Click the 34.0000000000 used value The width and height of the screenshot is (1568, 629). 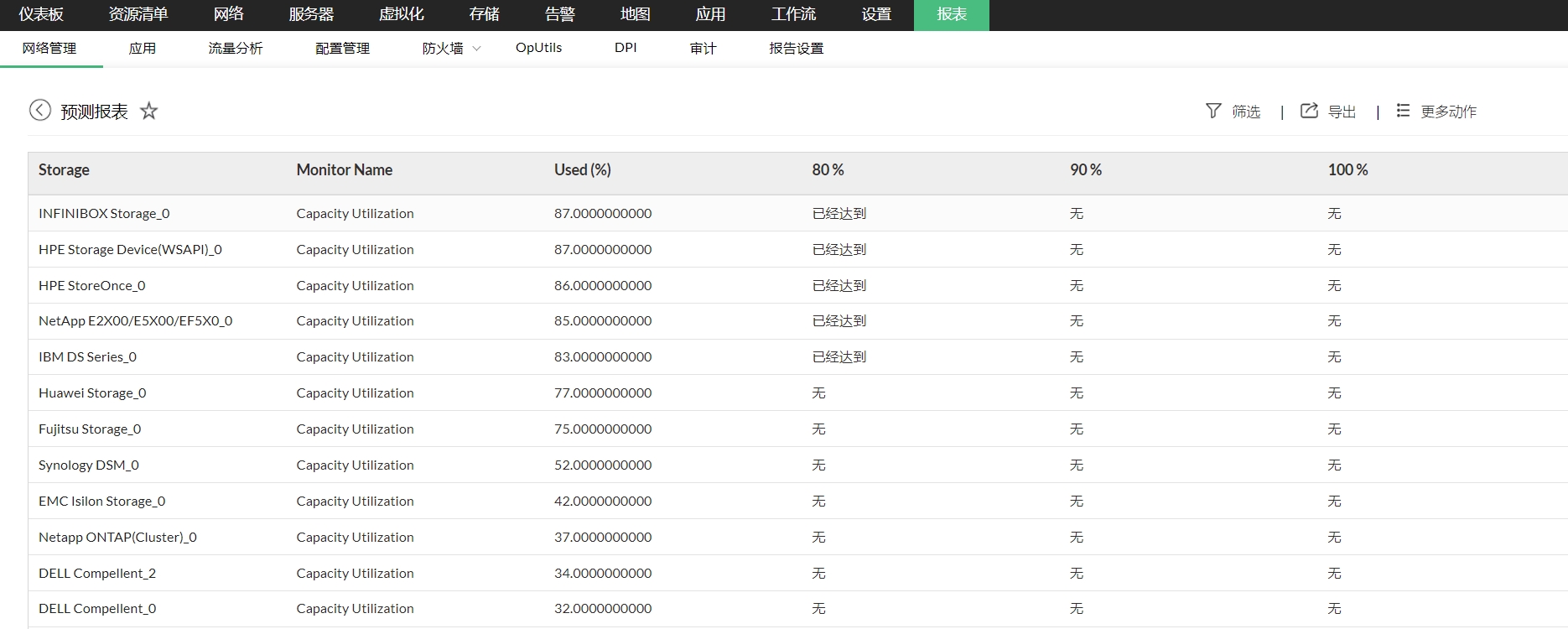[x=603, y=574]
